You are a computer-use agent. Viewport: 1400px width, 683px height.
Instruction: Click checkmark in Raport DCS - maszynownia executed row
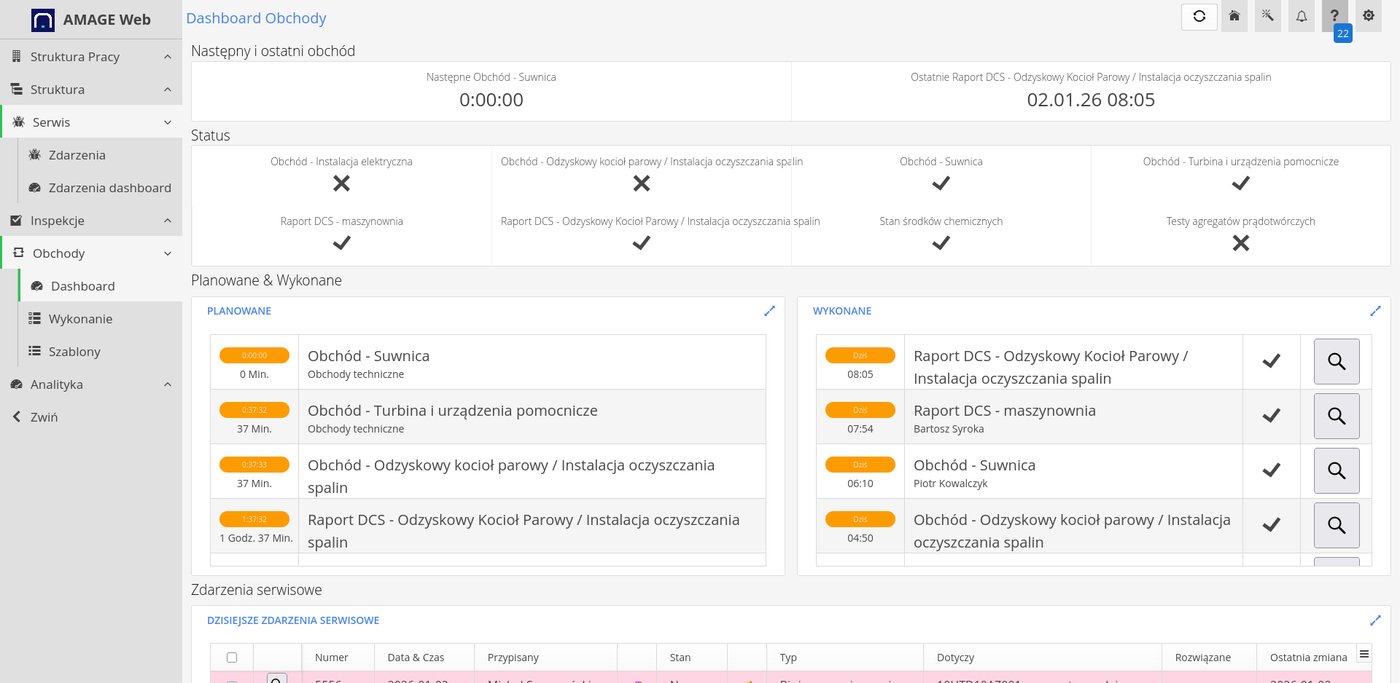[1271, 416]
